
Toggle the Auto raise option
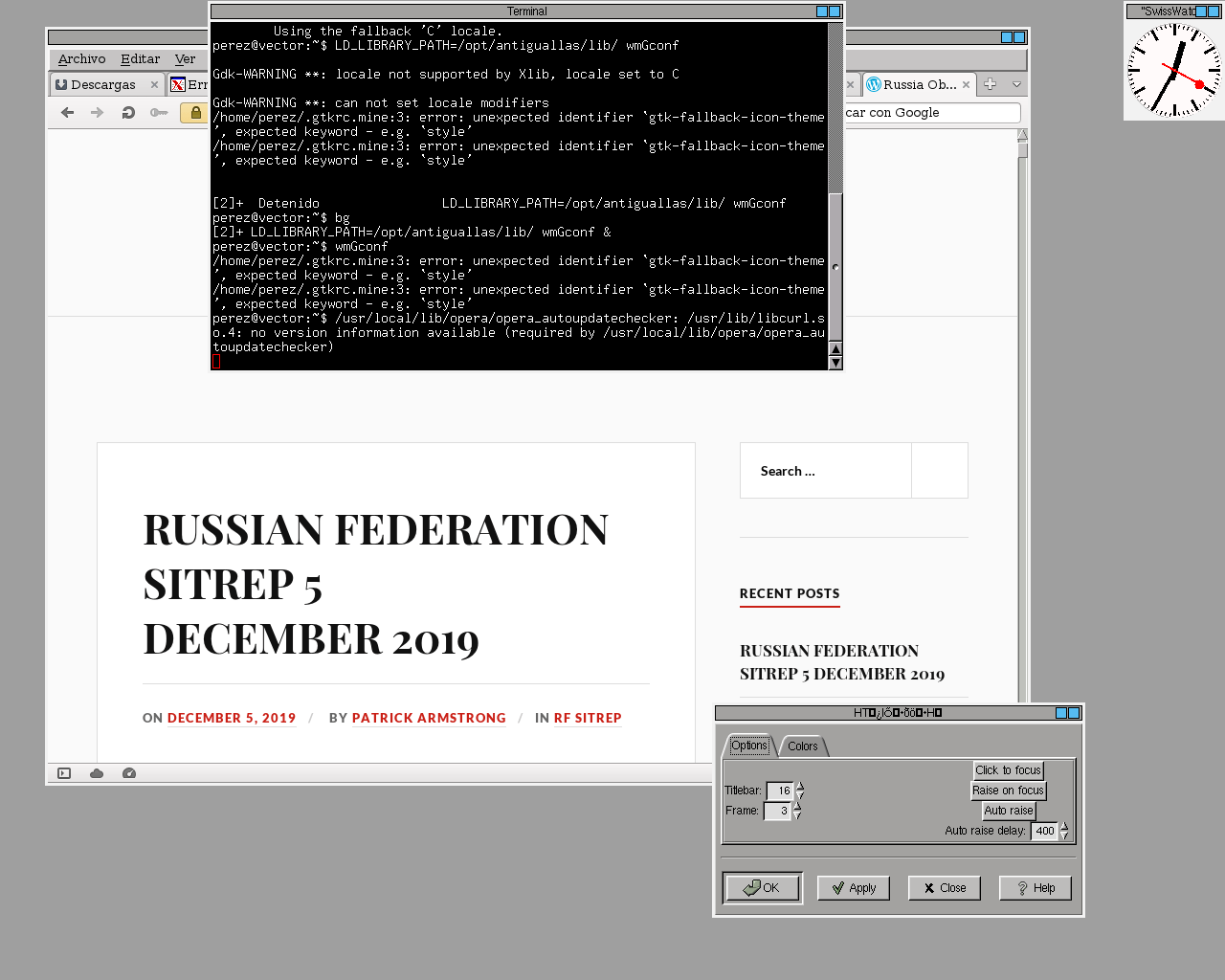[1009, 811]
